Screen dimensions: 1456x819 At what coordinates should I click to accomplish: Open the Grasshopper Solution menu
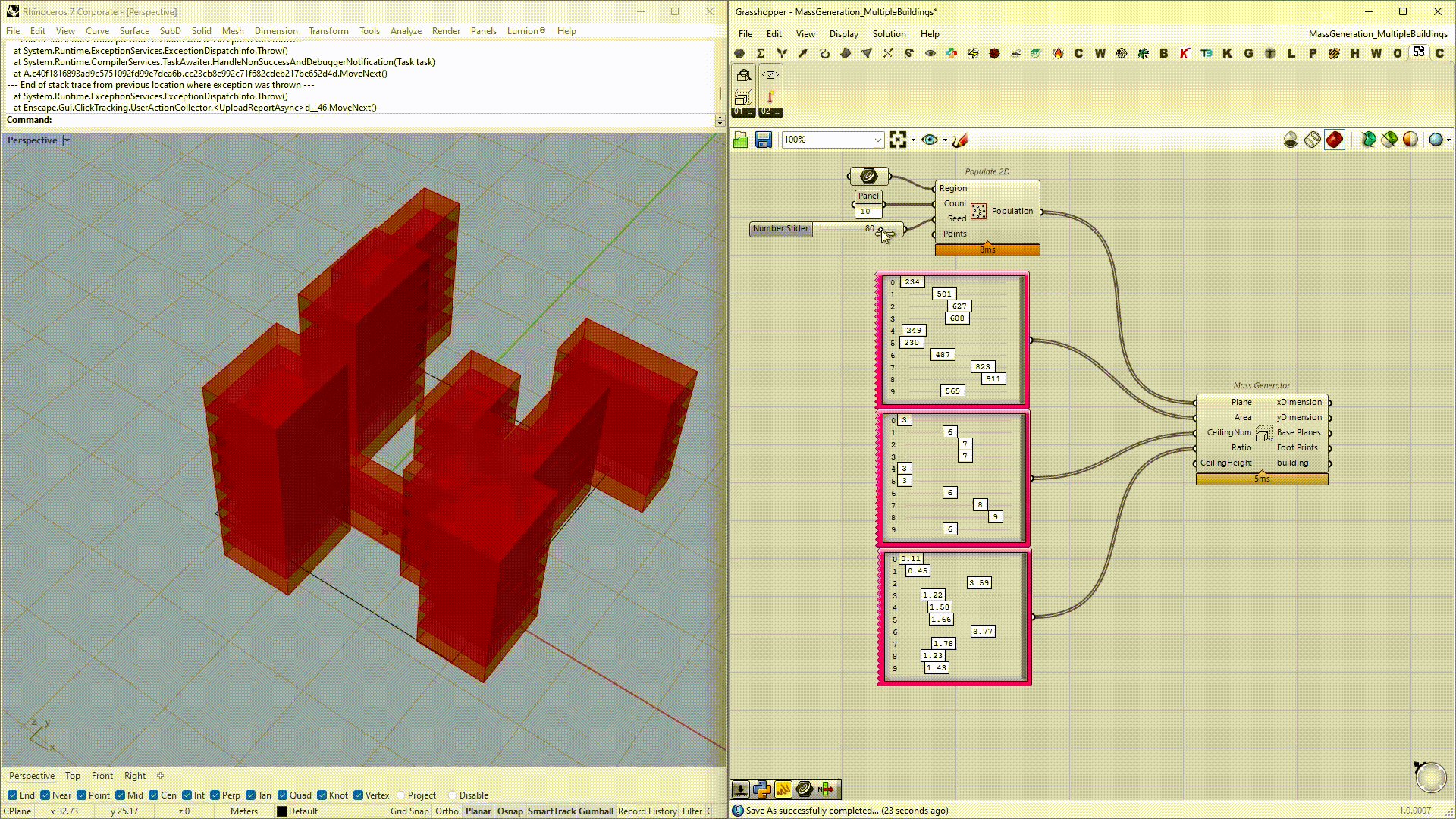point(889,34)
